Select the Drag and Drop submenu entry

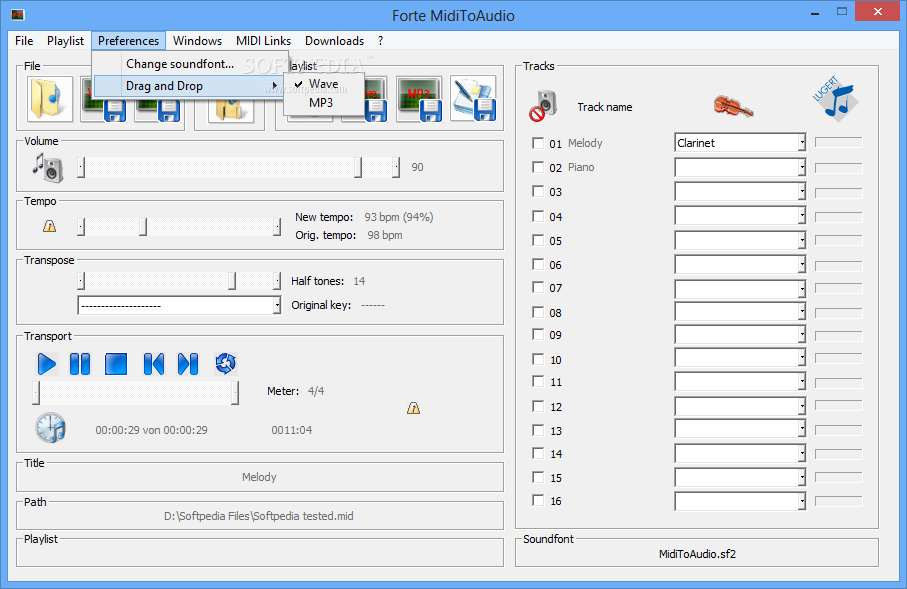[189, 86]
